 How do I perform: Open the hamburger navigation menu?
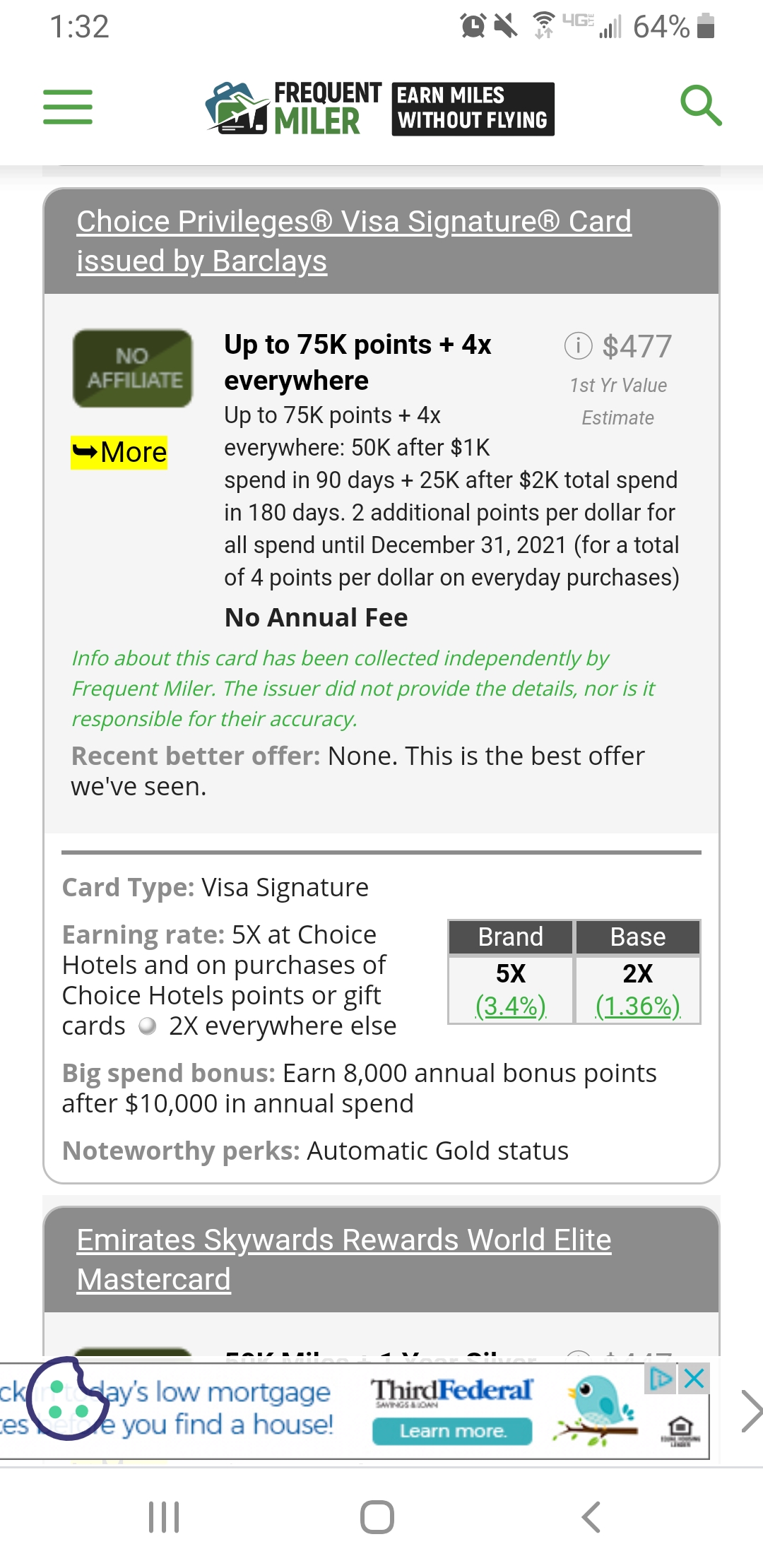click(68, 107)
